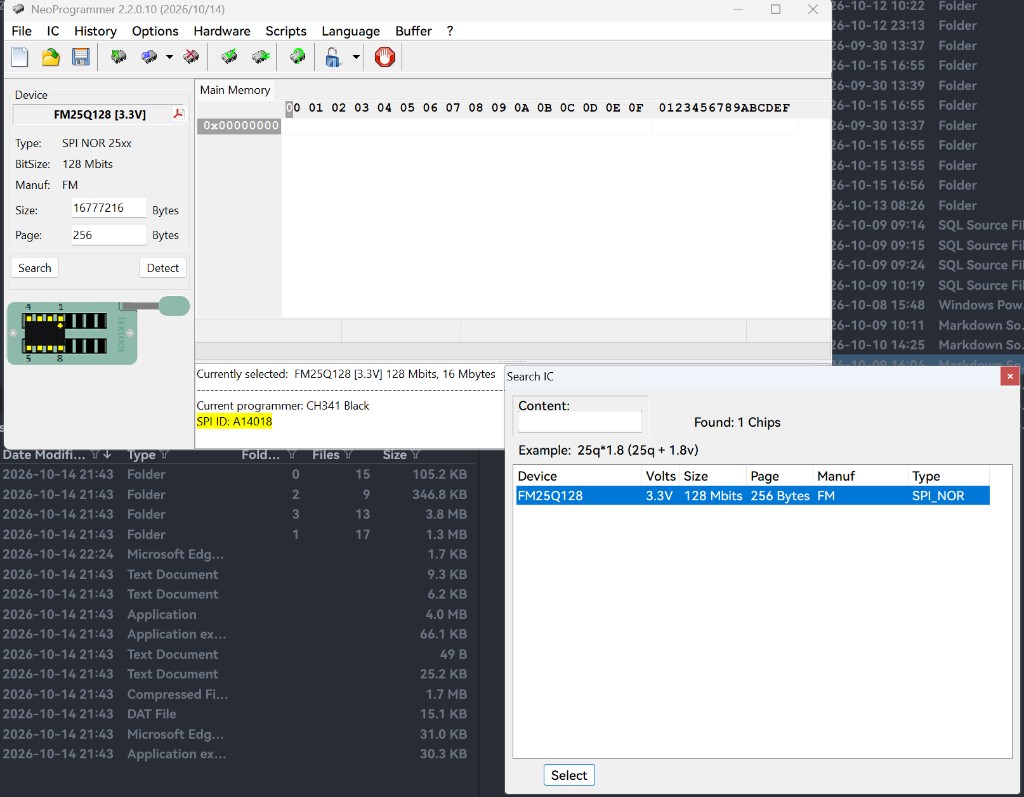The height and width of the screenshot is (797, 1024).
Task: Click the Folders column filter icon
Action: tap(291, 454)
